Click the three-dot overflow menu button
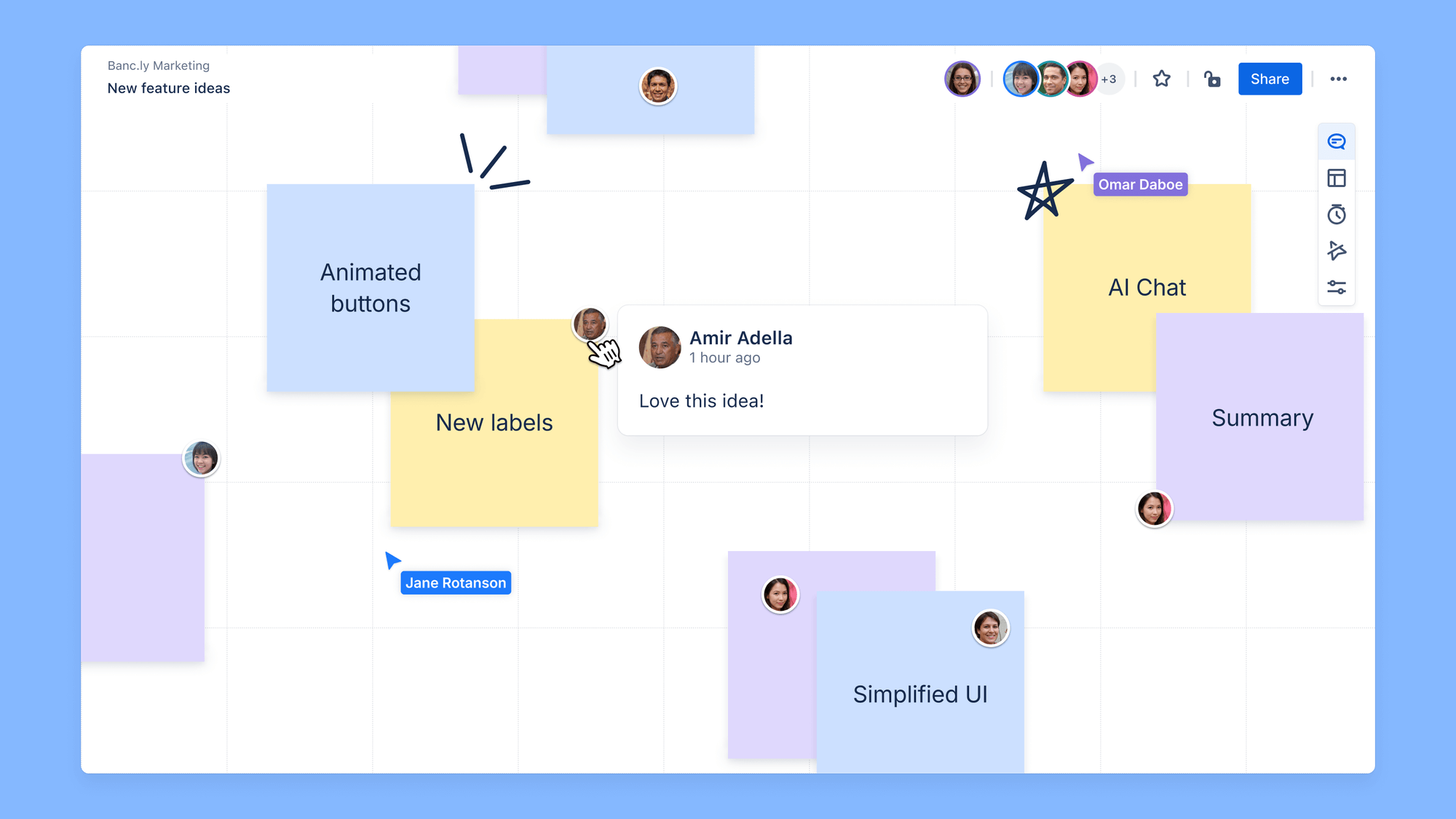Viewport: 1456px width, 819px height. pyautogui.click(x=1337, y=79)
